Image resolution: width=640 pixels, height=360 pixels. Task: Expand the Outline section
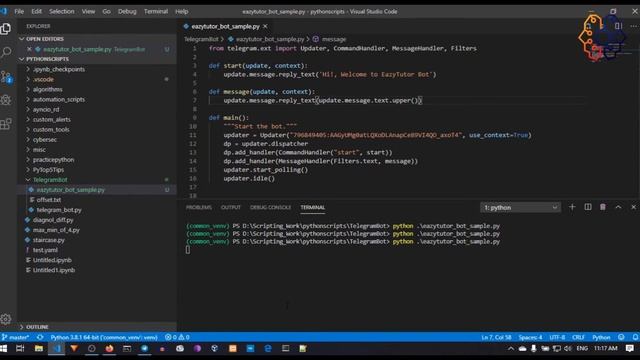[x=97, y=327]
